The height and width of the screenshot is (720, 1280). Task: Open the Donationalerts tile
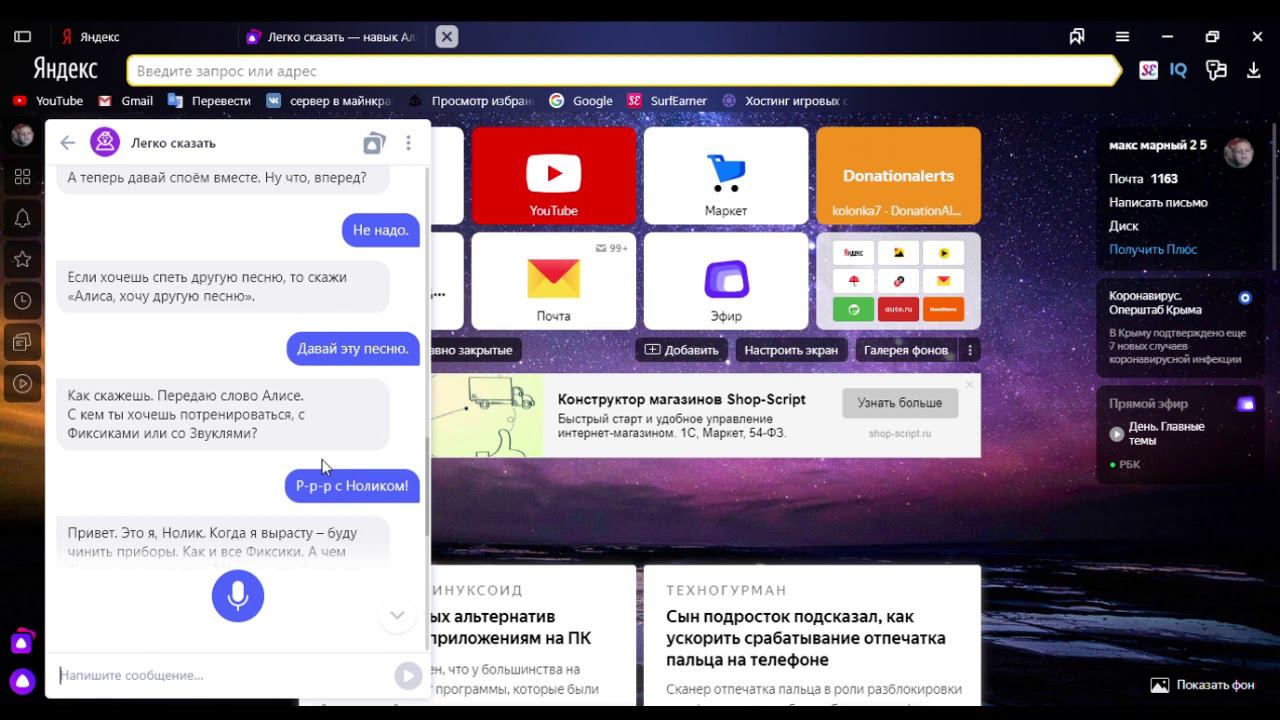point(898,175)
